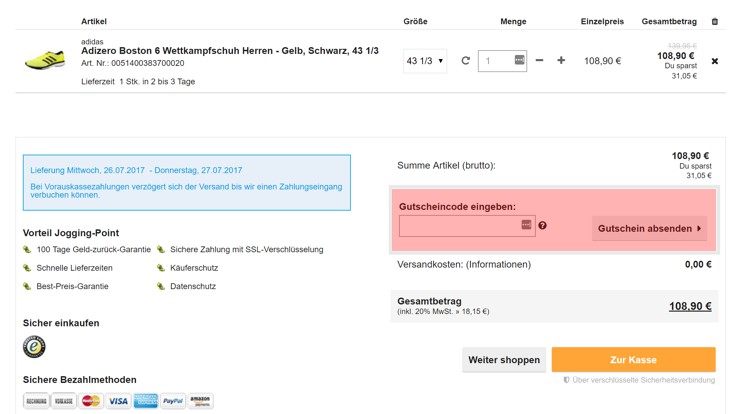Click the Trusted Shops seal badge
740x414 pixels.
coord(34,347)
